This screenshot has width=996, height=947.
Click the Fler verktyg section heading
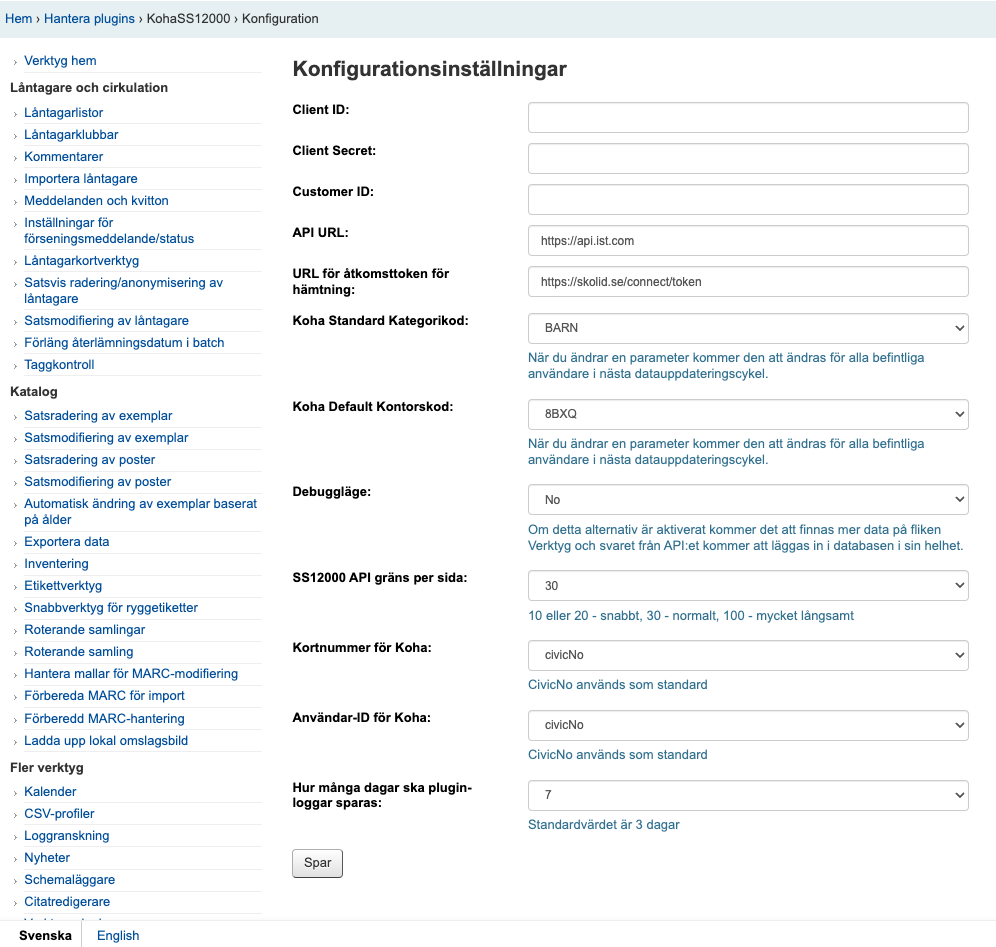pos(47,767)
